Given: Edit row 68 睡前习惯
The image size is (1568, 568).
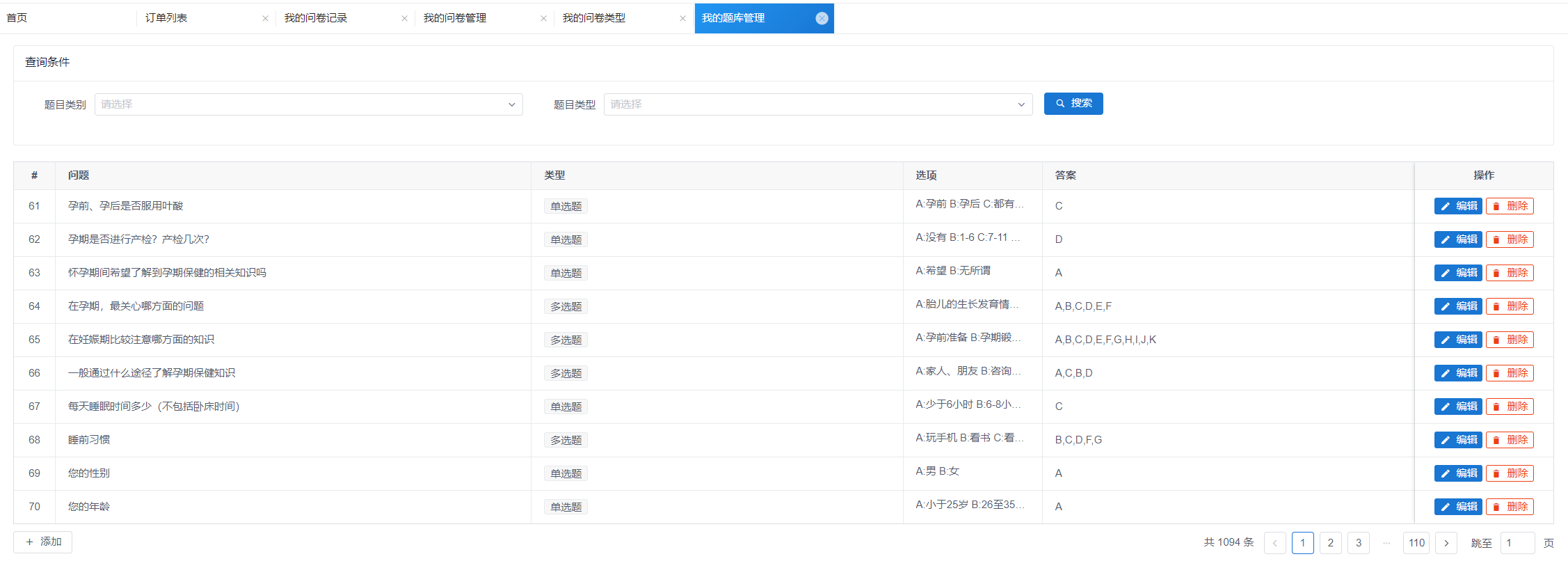Looking at the screenshot, I should point(1458,440).
